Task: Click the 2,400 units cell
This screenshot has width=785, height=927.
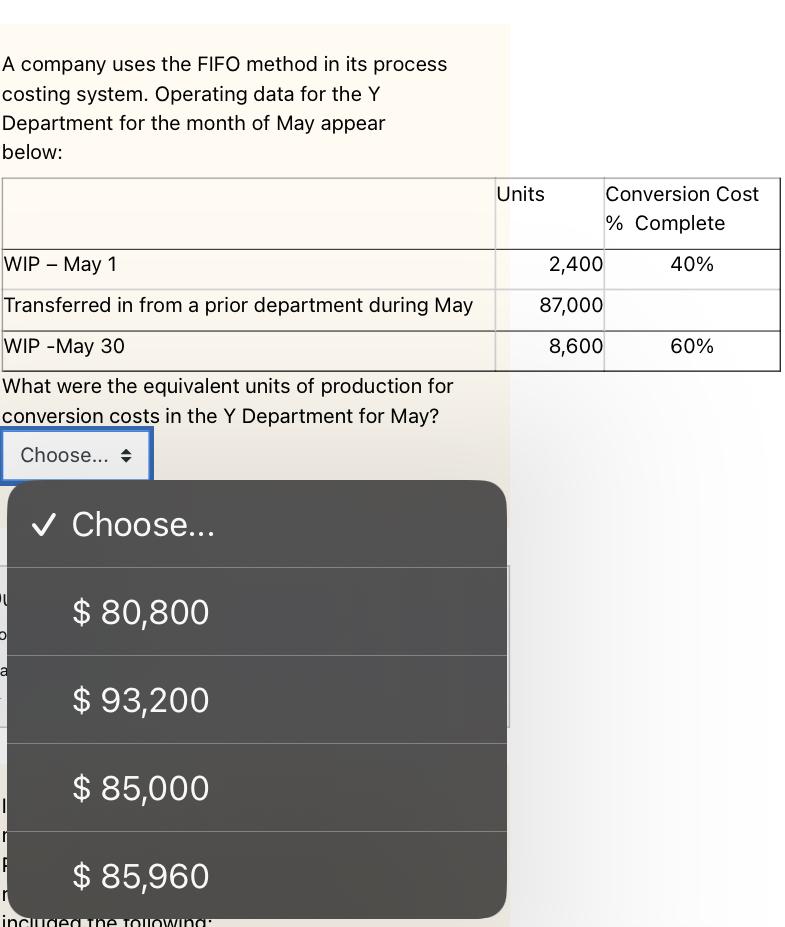Action: tap(570, 264)
